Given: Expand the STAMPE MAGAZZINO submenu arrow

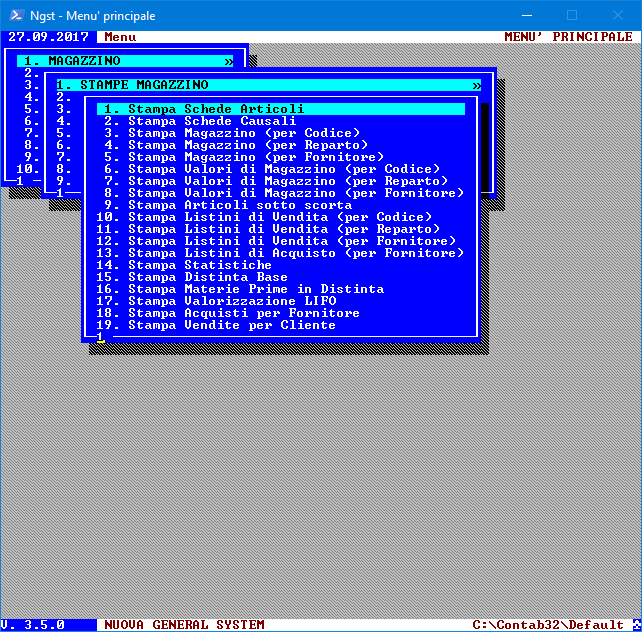Looking at the screenshot, I should pos(477,86).
